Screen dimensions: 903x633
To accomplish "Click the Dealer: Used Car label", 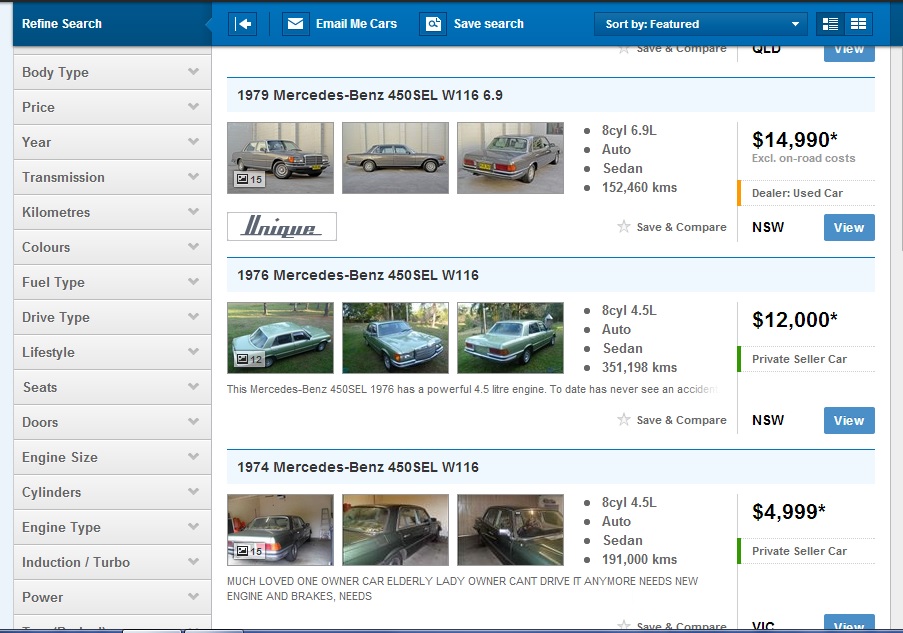I will (797, 193).
